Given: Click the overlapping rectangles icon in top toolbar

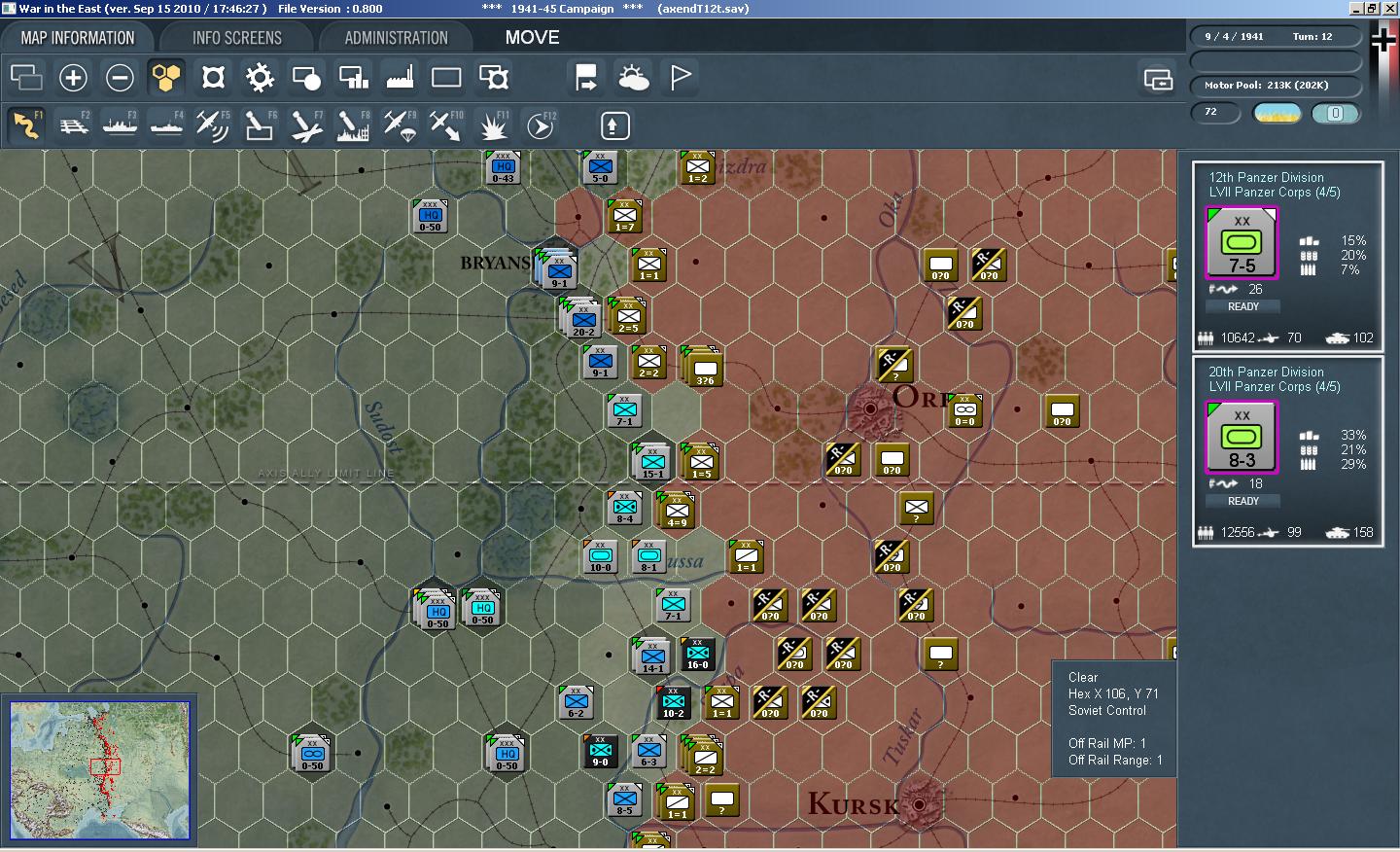Looking at the screenshot, I should [x=26, y=77].
